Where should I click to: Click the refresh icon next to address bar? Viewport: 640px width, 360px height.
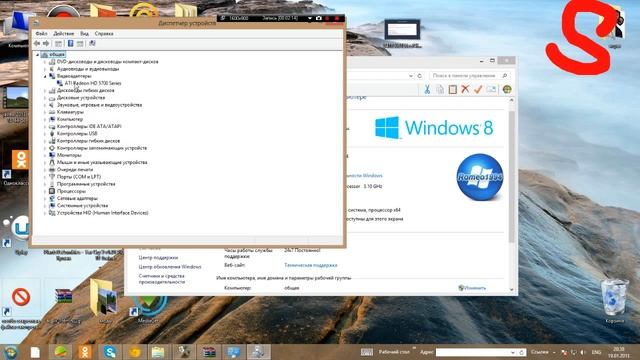click(x=419, y=76)
